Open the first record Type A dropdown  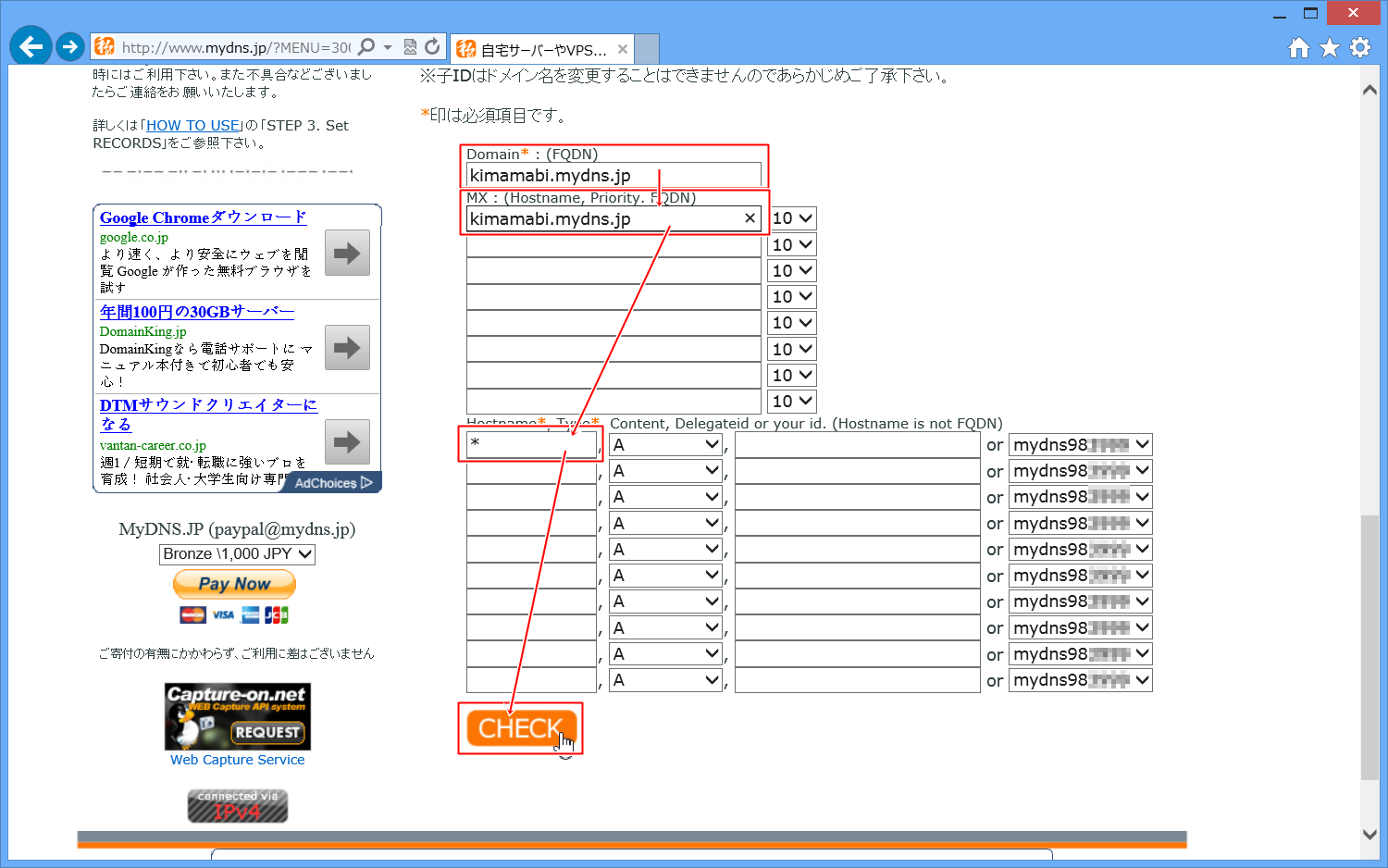click(x=664, y=444)
